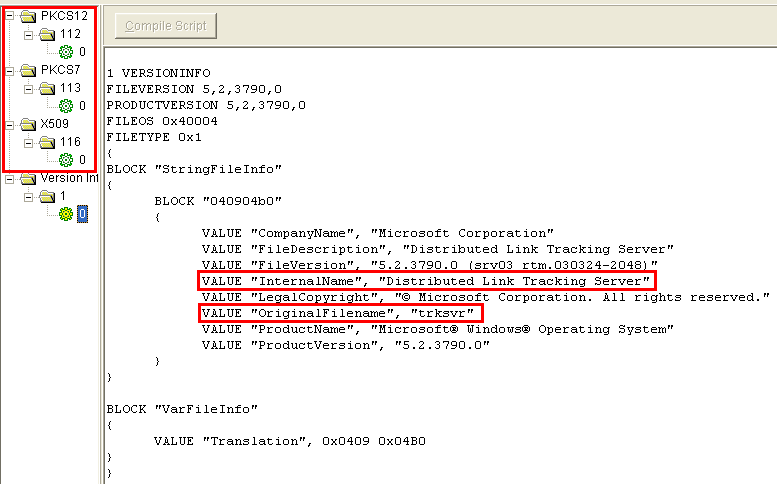Screen dimensions: 777x484
Task: Click the yellow gear icon under folder 1
Action: [x=66, y=214]
